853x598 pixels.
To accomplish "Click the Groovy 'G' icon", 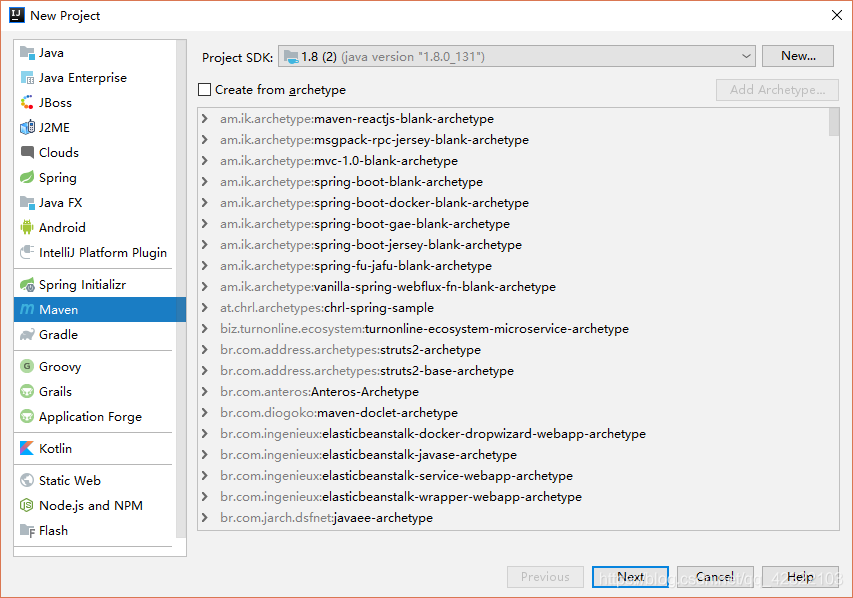I will 27,366.
